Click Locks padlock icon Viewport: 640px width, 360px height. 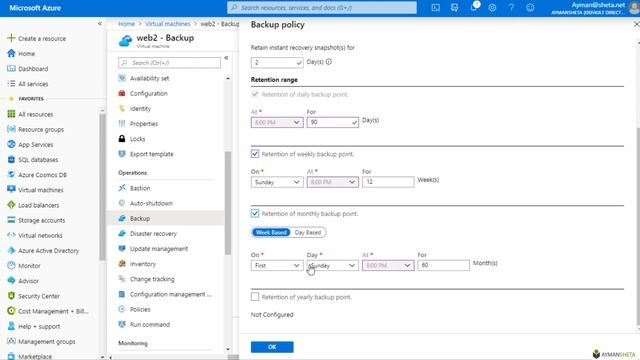(x=122, y=139)
